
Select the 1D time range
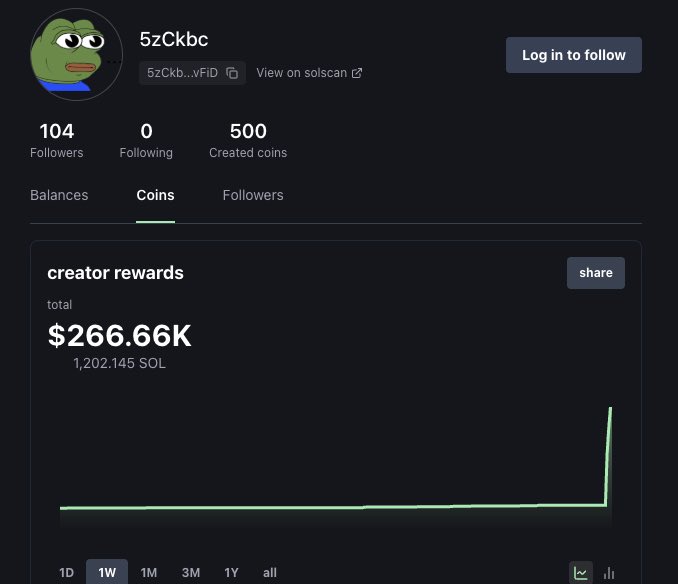tap(66, 573)
